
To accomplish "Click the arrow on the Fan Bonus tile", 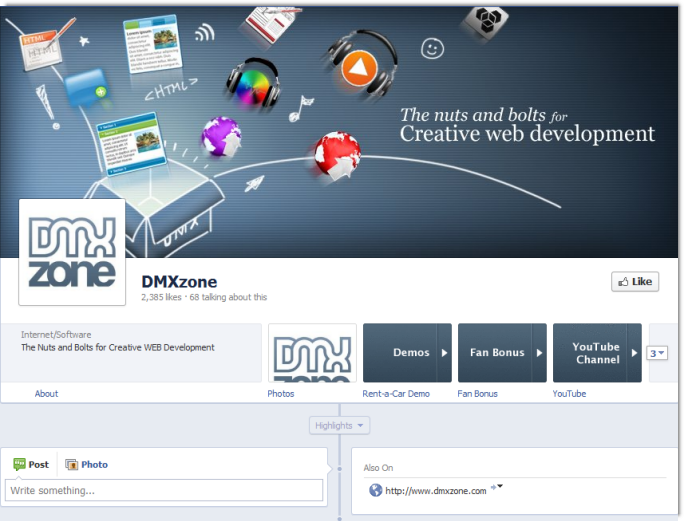I will 539,353.
